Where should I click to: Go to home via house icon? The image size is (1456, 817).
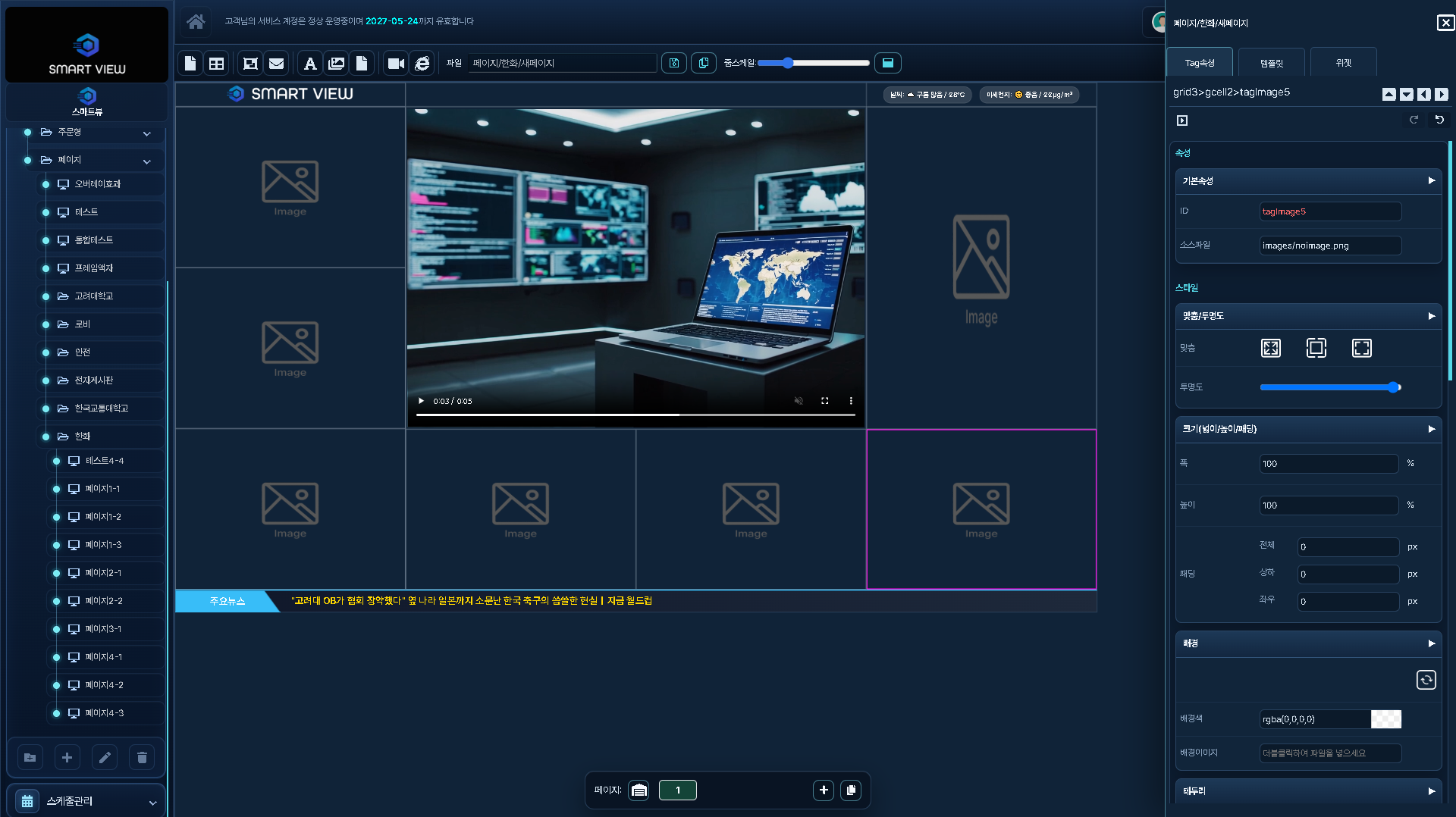(x=196, y=21)
